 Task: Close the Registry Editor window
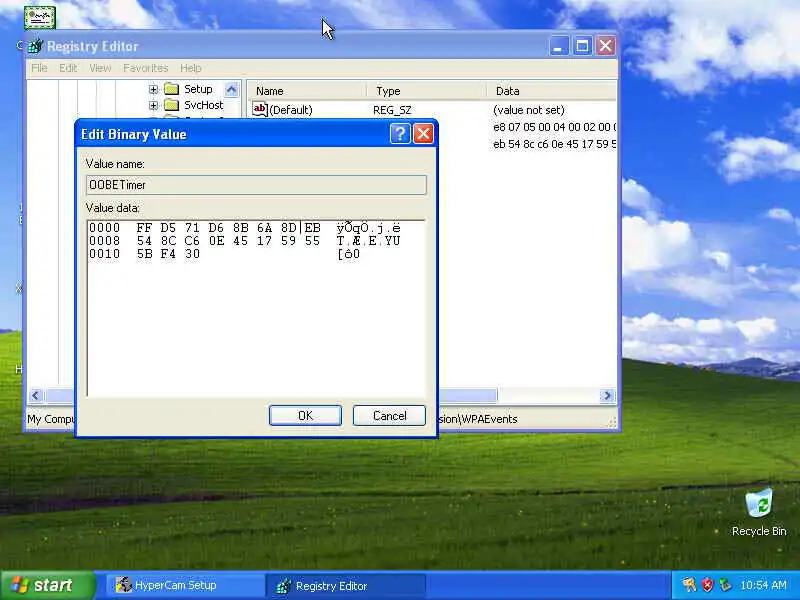606,46
